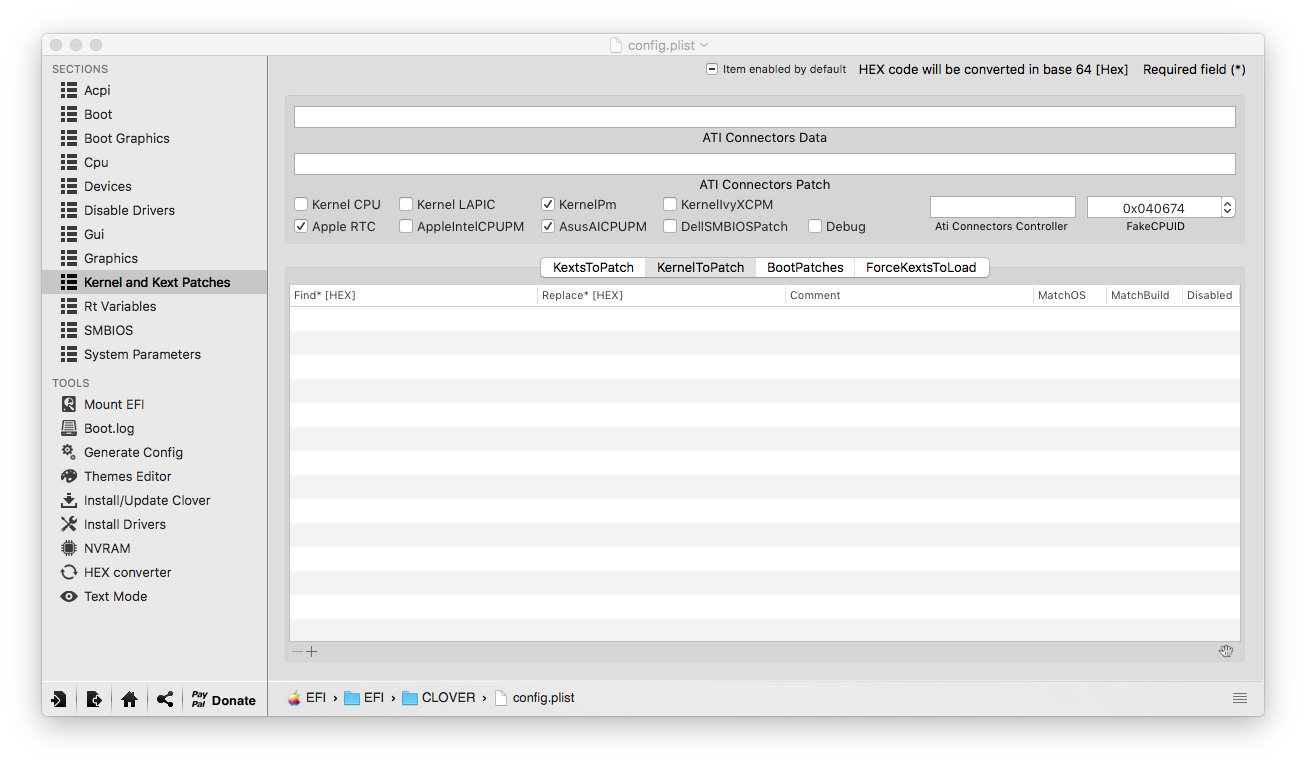Switch to the ForceKextsToLoad tab
The height and width of the screenshot is (766, 1306).
[921, 267]
